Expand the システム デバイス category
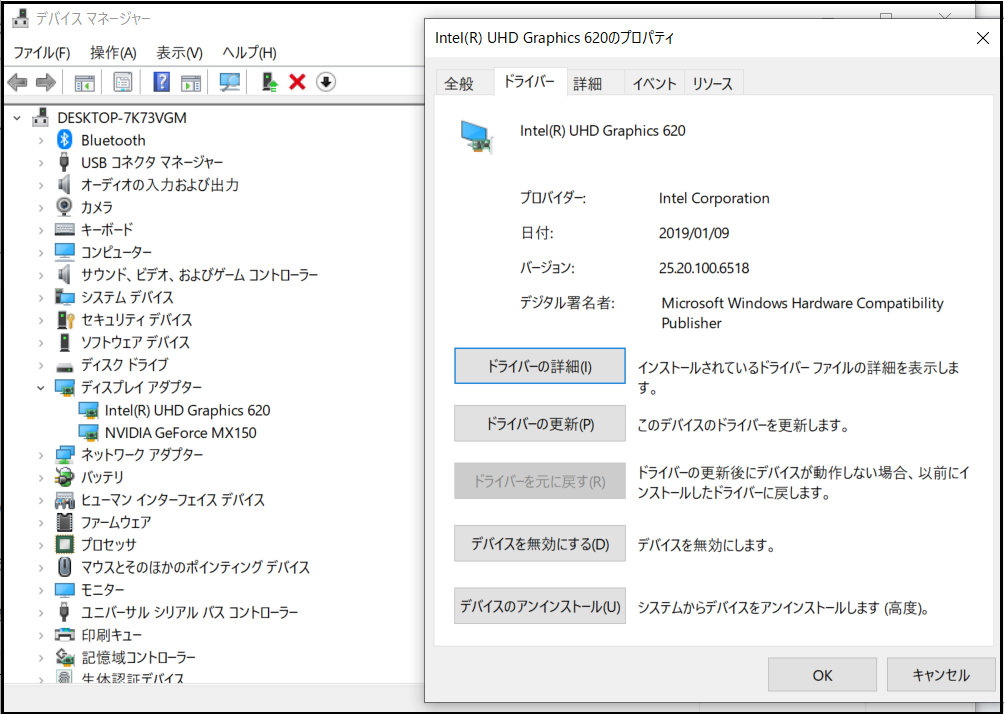This screenshot has height=714, width=1004. (x=41, y=298)
